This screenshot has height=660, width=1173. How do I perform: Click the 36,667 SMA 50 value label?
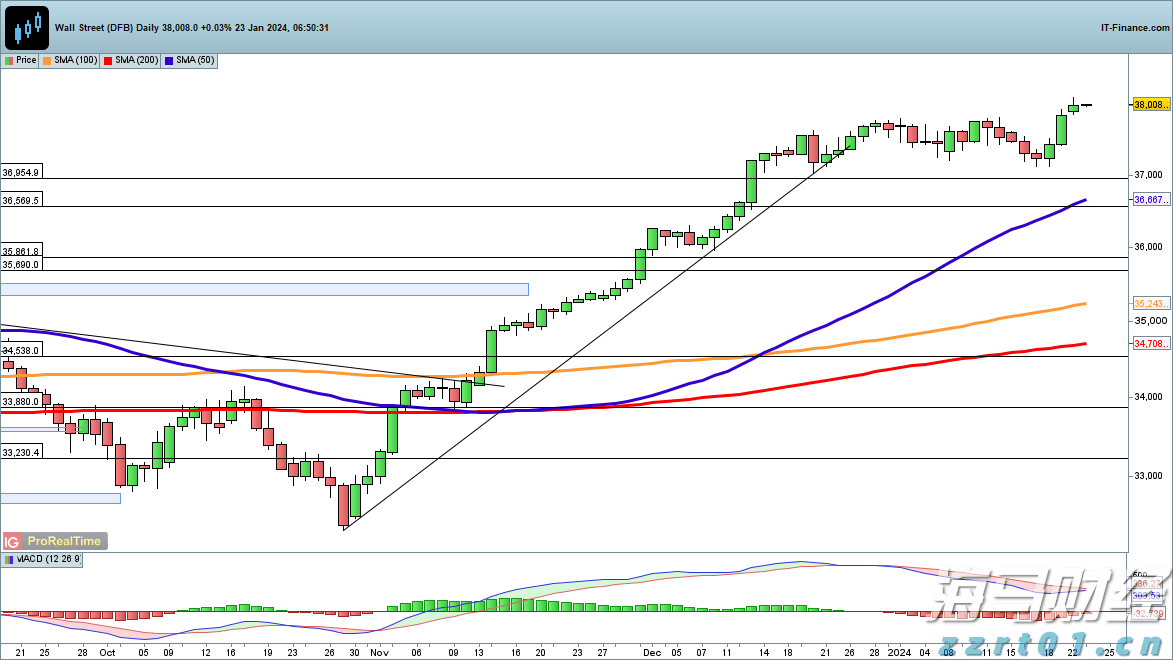coord(1150,200)
